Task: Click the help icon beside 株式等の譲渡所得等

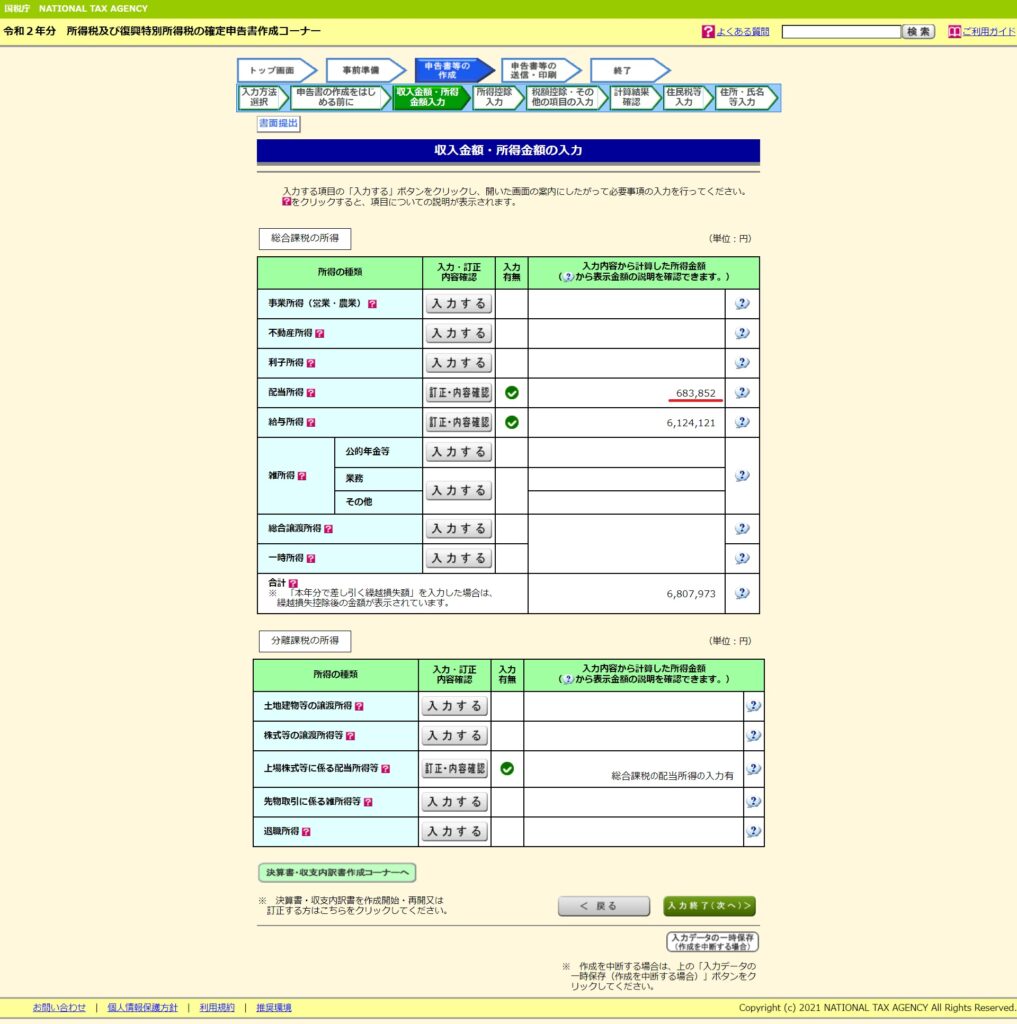Action: click(348, 736)
